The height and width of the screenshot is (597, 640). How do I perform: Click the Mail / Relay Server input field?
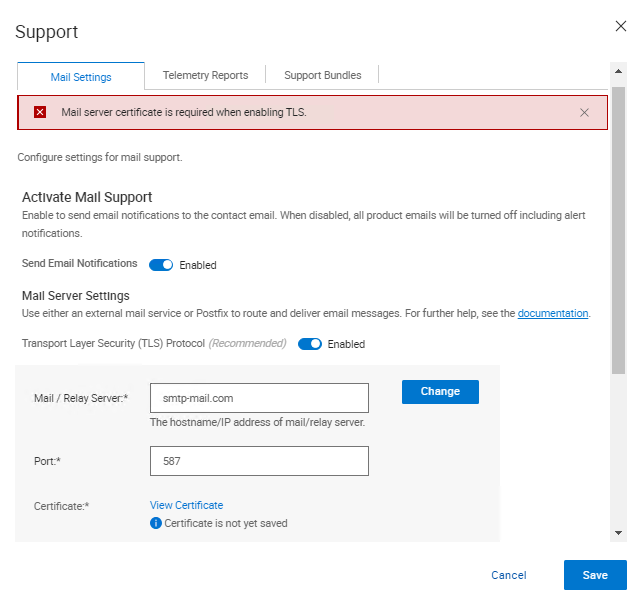click(x=259, y=398)
